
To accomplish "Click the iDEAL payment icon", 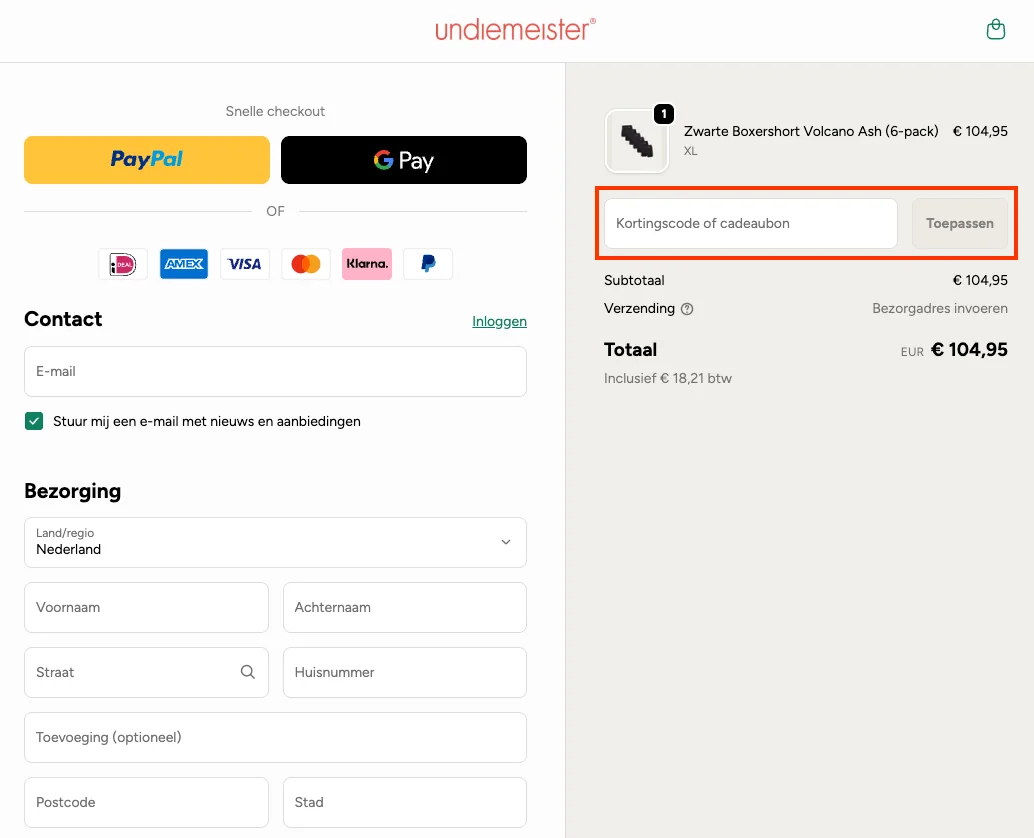I will (x=123, y=264).
